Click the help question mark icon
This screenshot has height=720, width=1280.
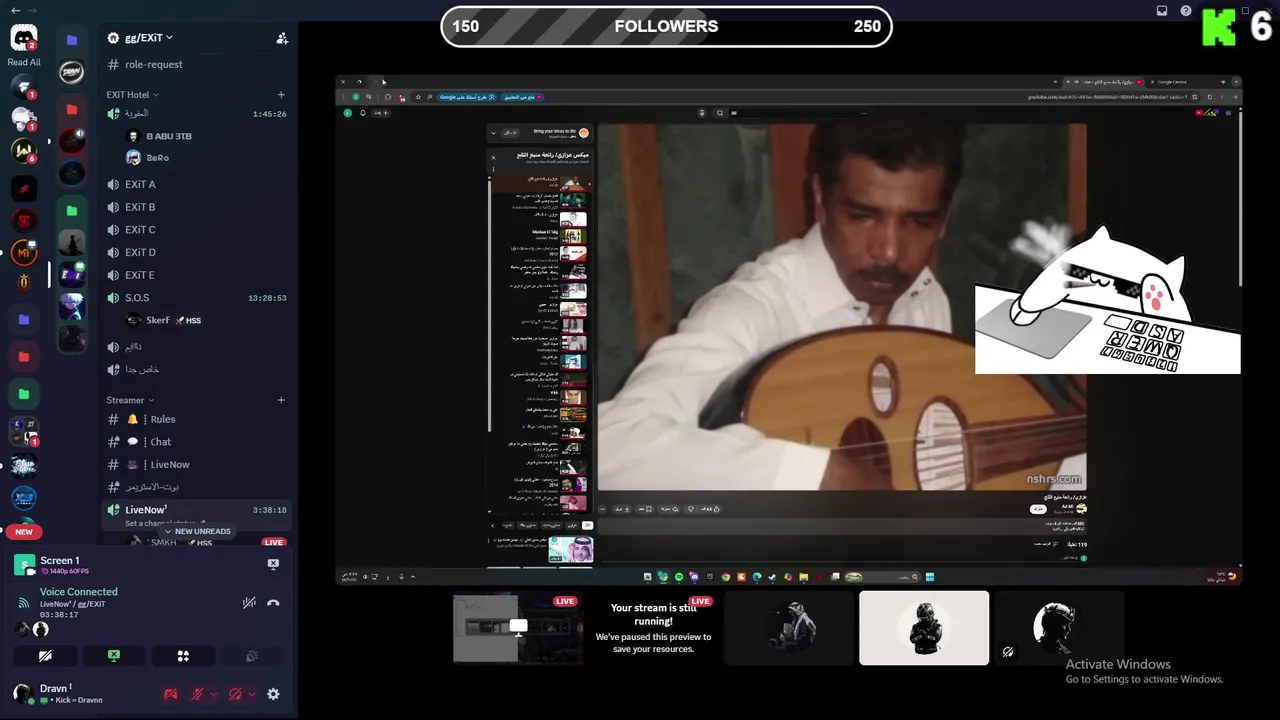click(x=1186, y=11)
